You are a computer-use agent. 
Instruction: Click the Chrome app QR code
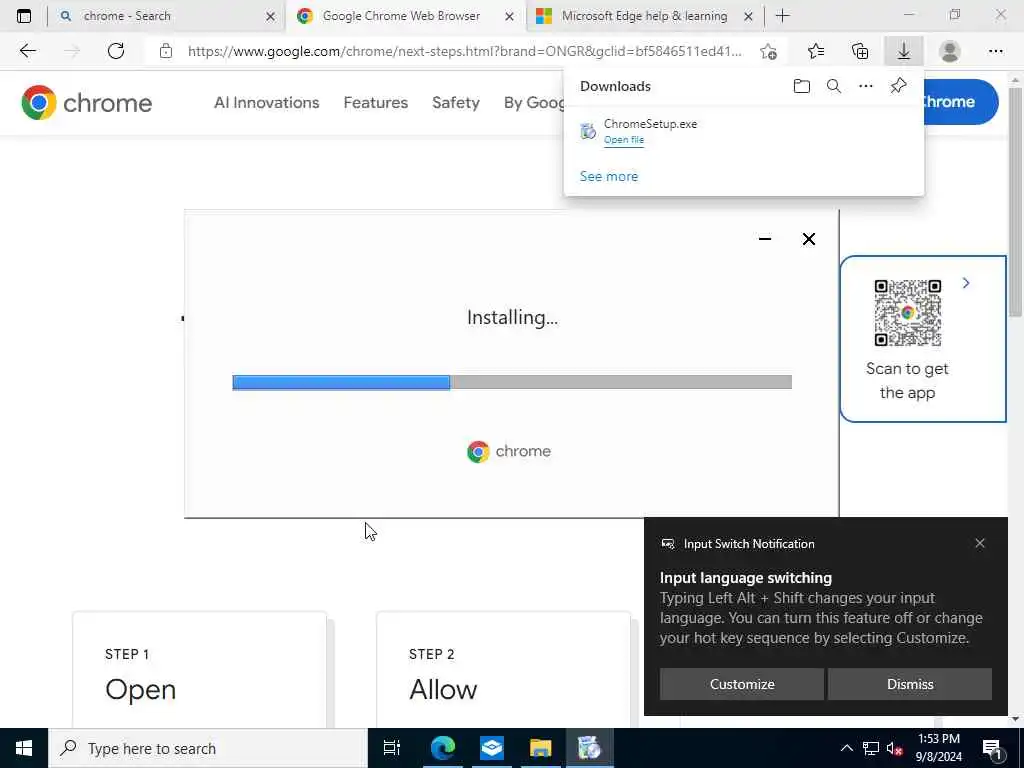pos(908,313)
